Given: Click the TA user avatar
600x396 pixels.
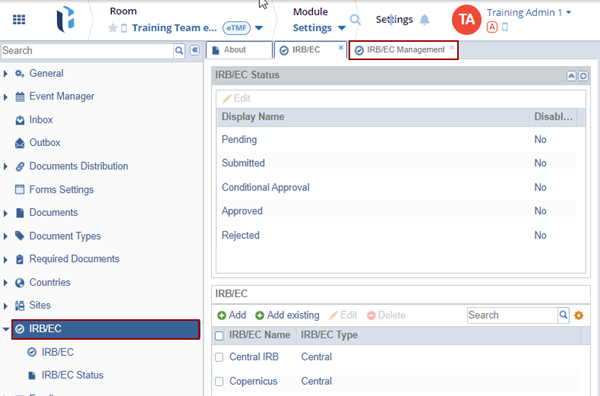Looking at the screenshot, I should [466, 20].
